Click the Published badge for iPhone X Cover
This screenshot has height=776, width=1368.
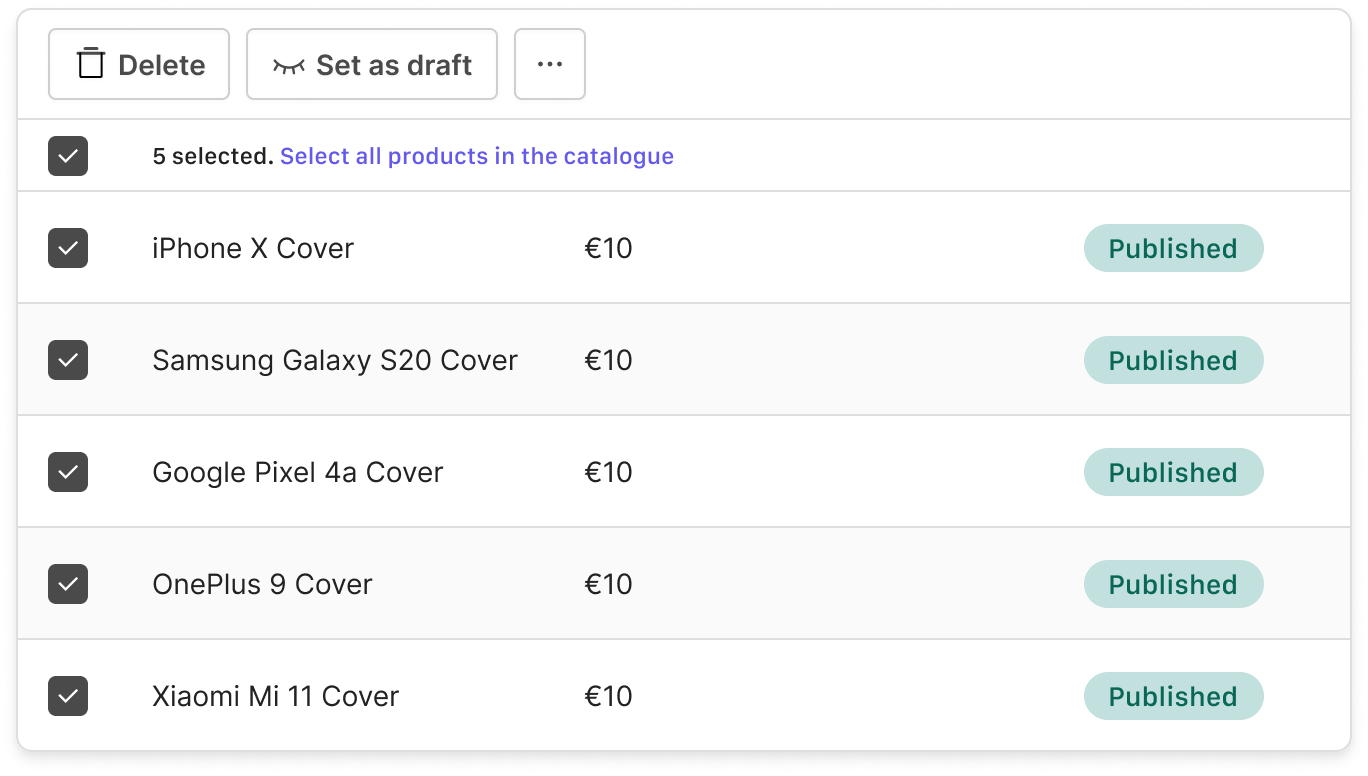pyautogui.click(x=1173, y=248)
